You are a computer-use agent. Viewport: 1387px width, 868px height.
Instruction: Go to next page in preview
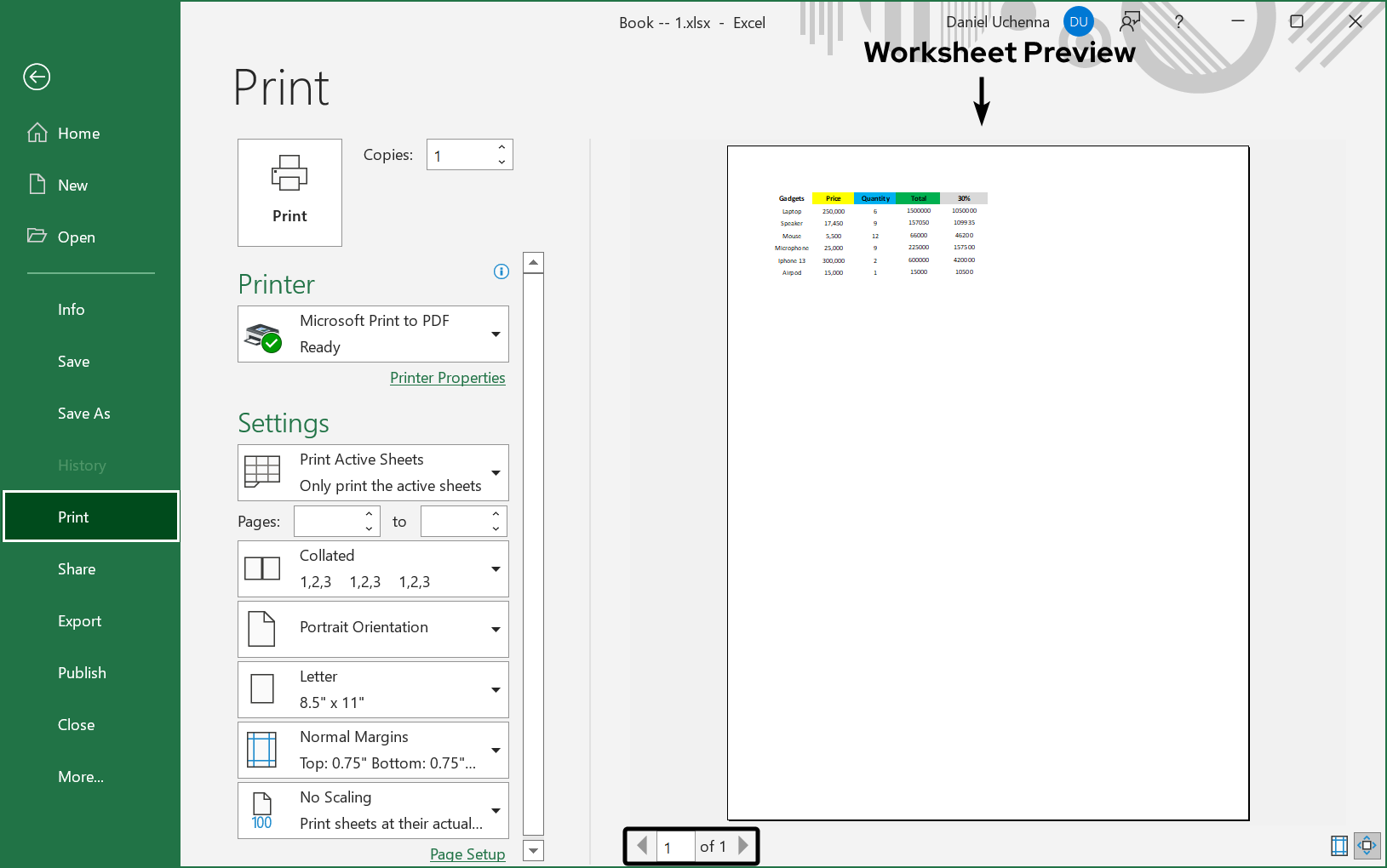click(x=743, y=846)
